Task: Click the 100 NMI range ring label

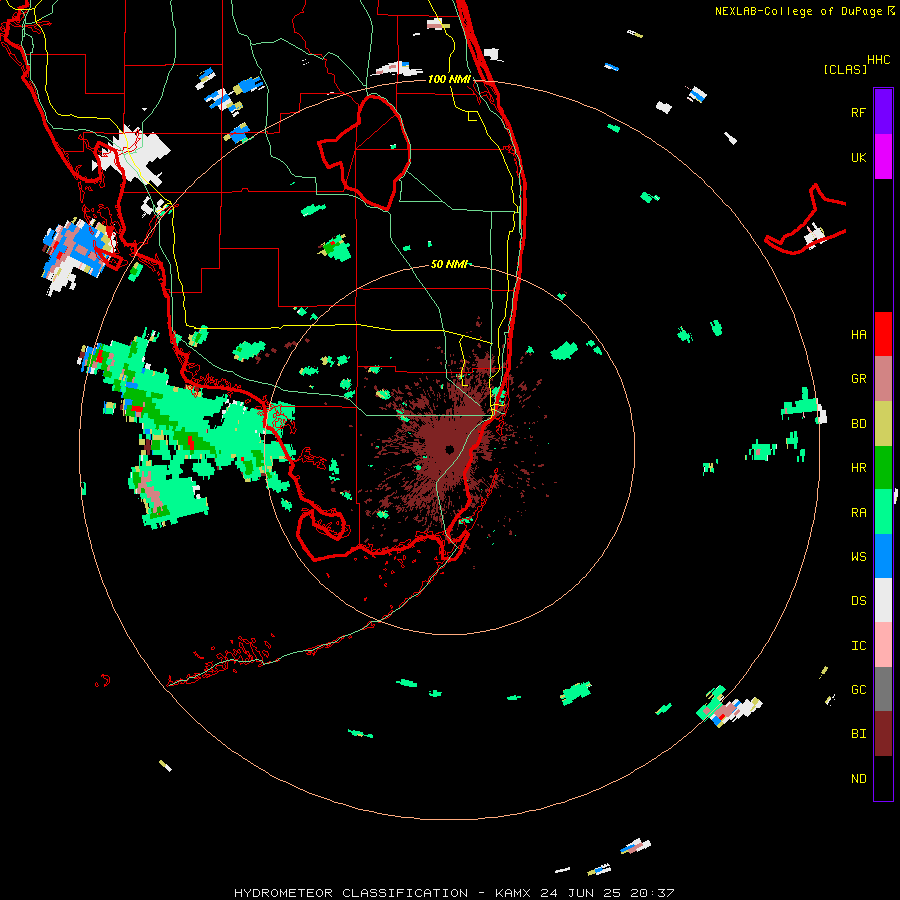Action: click(x=449, y=79)
